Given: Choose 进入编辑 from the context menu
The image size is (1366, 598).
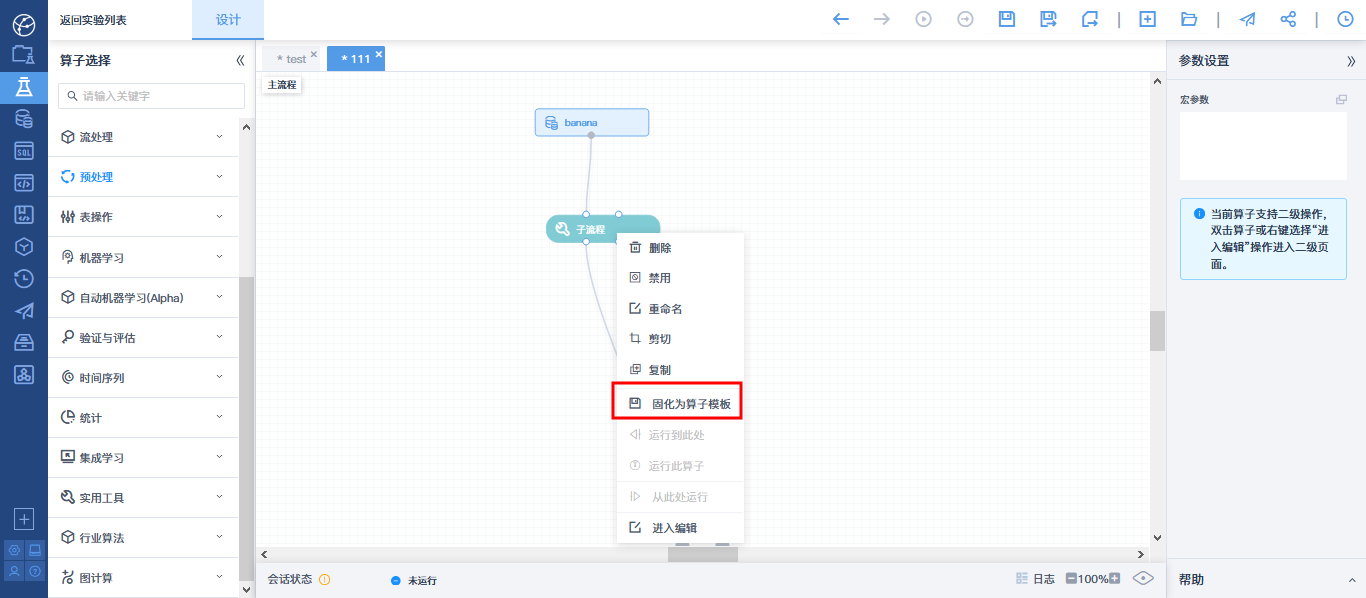Looking at the screenshot, I should point(680,528).
